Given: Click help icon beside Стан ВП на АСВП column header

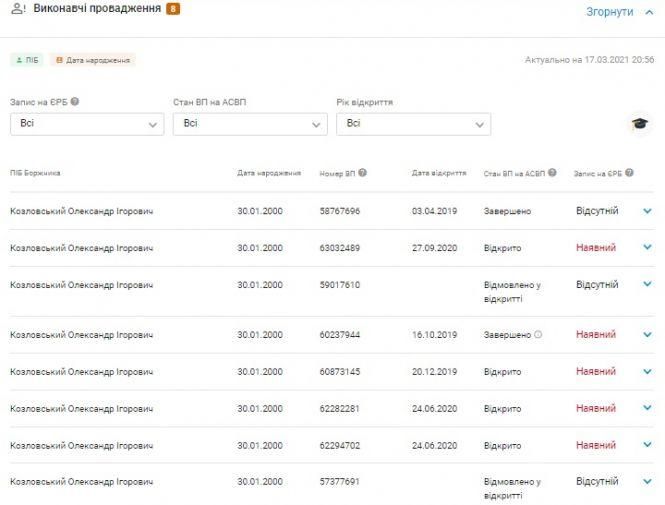Looking at the screenshot, I should click(552, 173).
